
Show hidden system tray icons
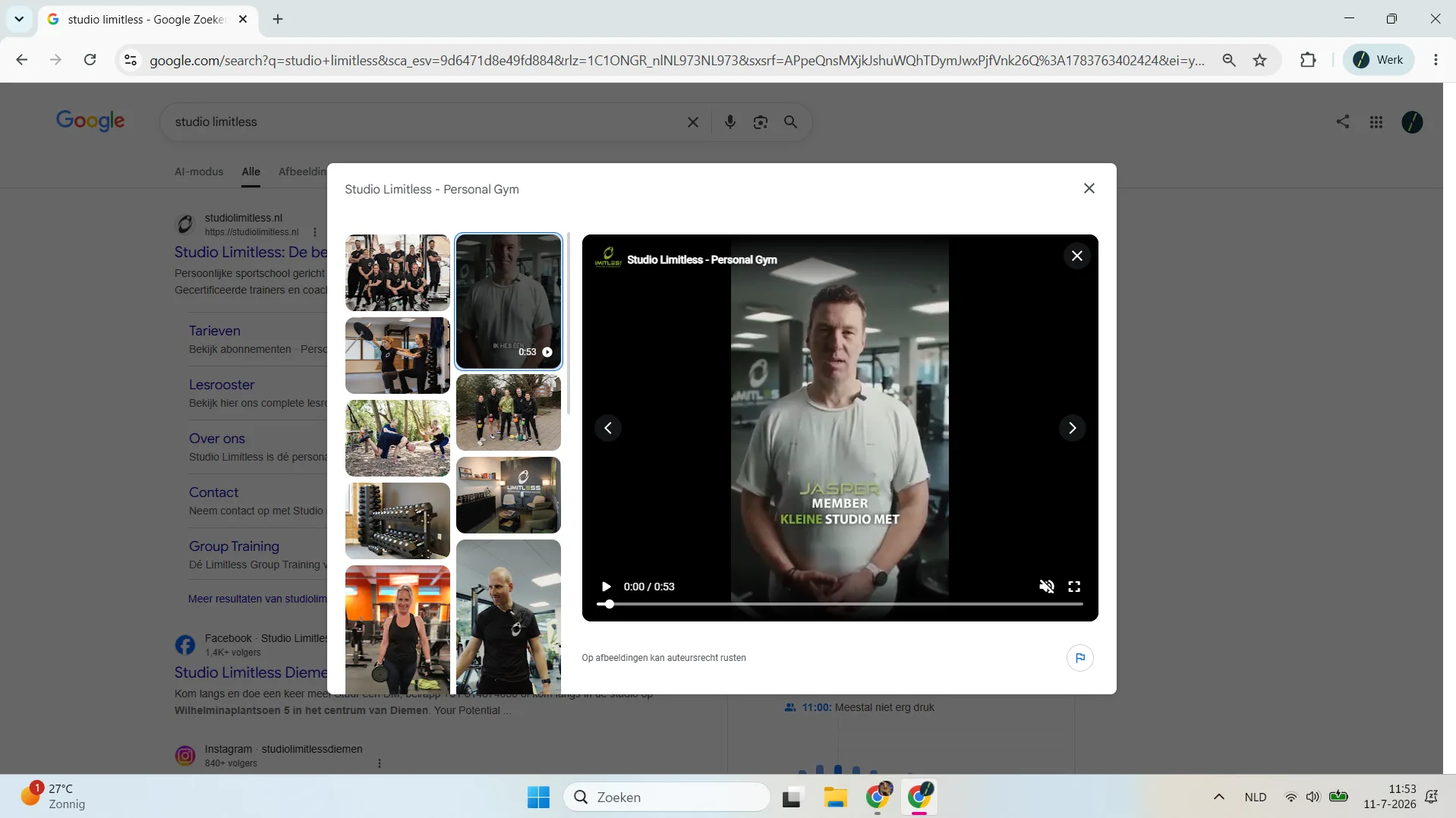pos(1219,797)
